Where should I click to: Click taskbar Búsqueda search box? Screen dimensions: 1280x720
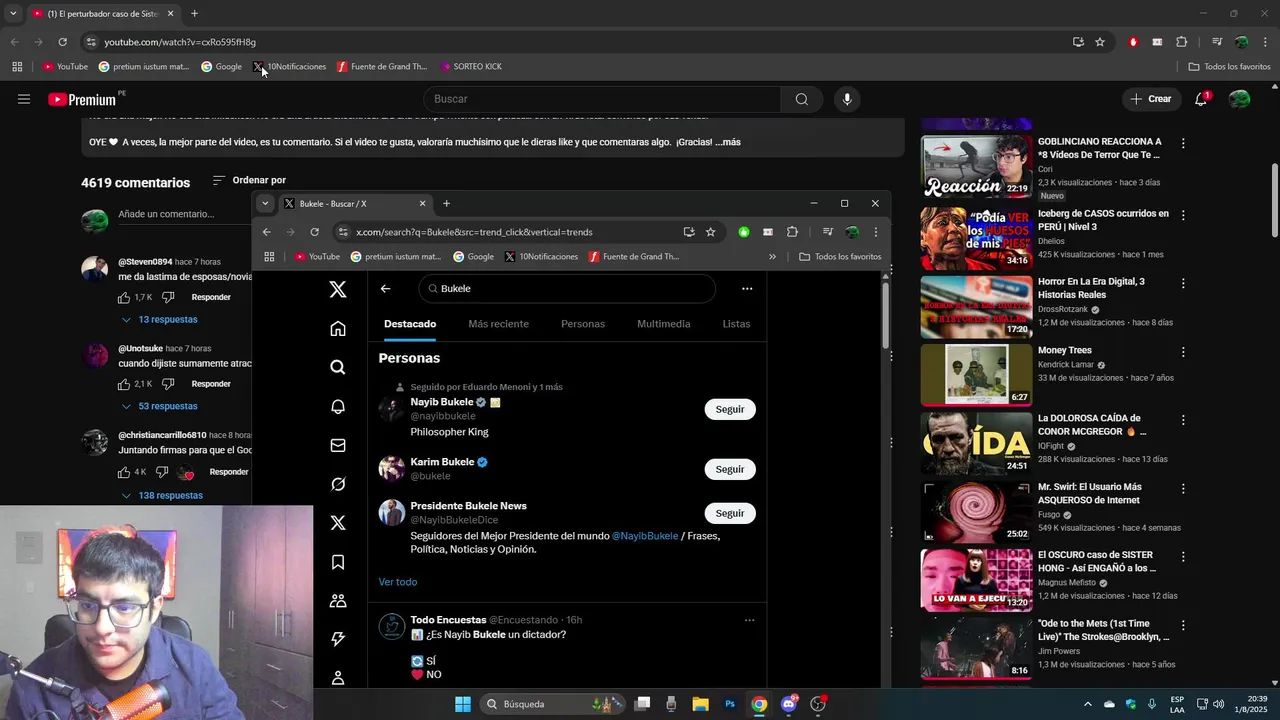tap(553, 704)
